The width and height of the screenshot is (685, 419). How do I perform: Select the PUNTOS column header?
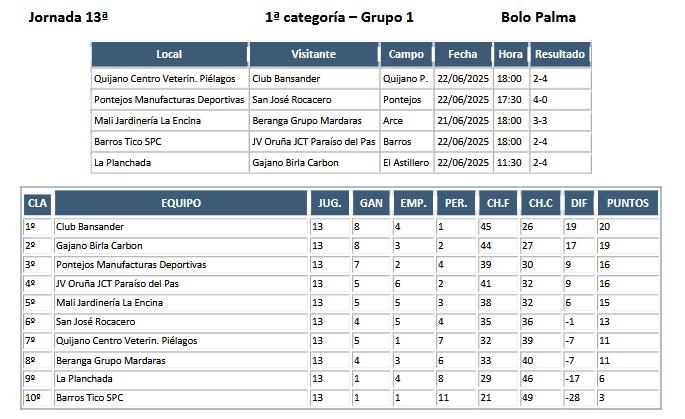(628, 203)
